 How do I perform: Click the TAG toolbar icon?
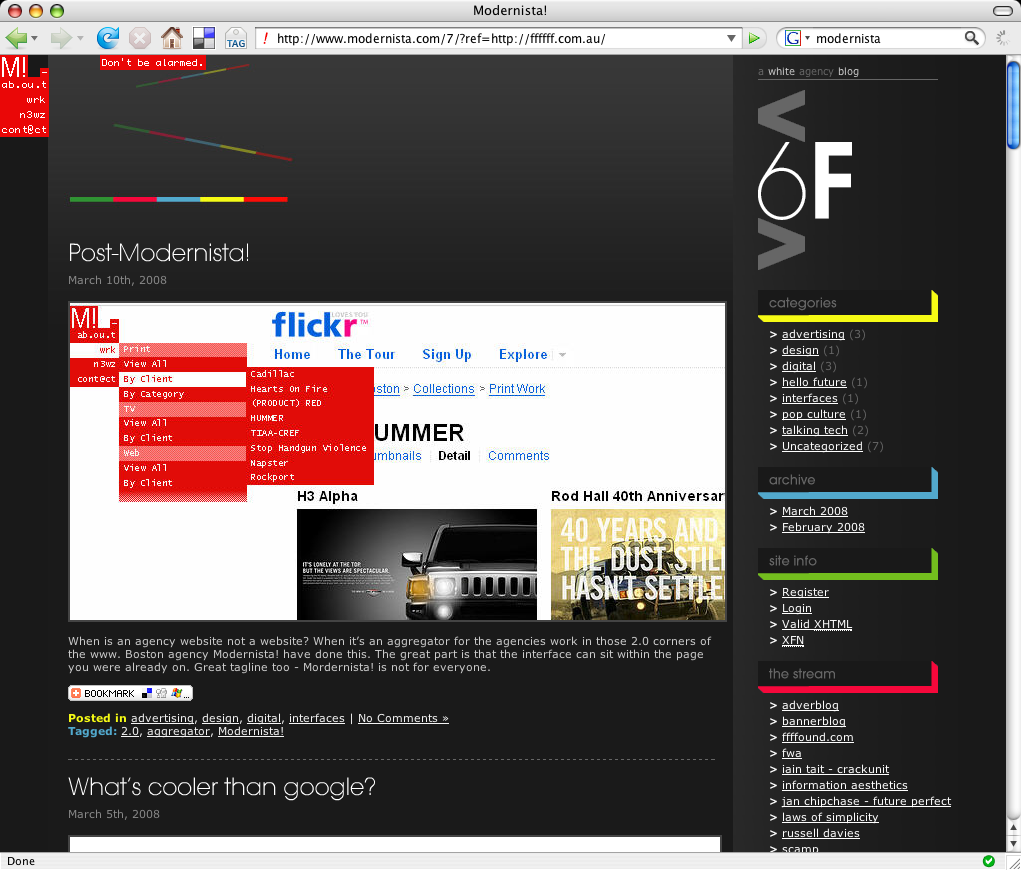(236, 38)
